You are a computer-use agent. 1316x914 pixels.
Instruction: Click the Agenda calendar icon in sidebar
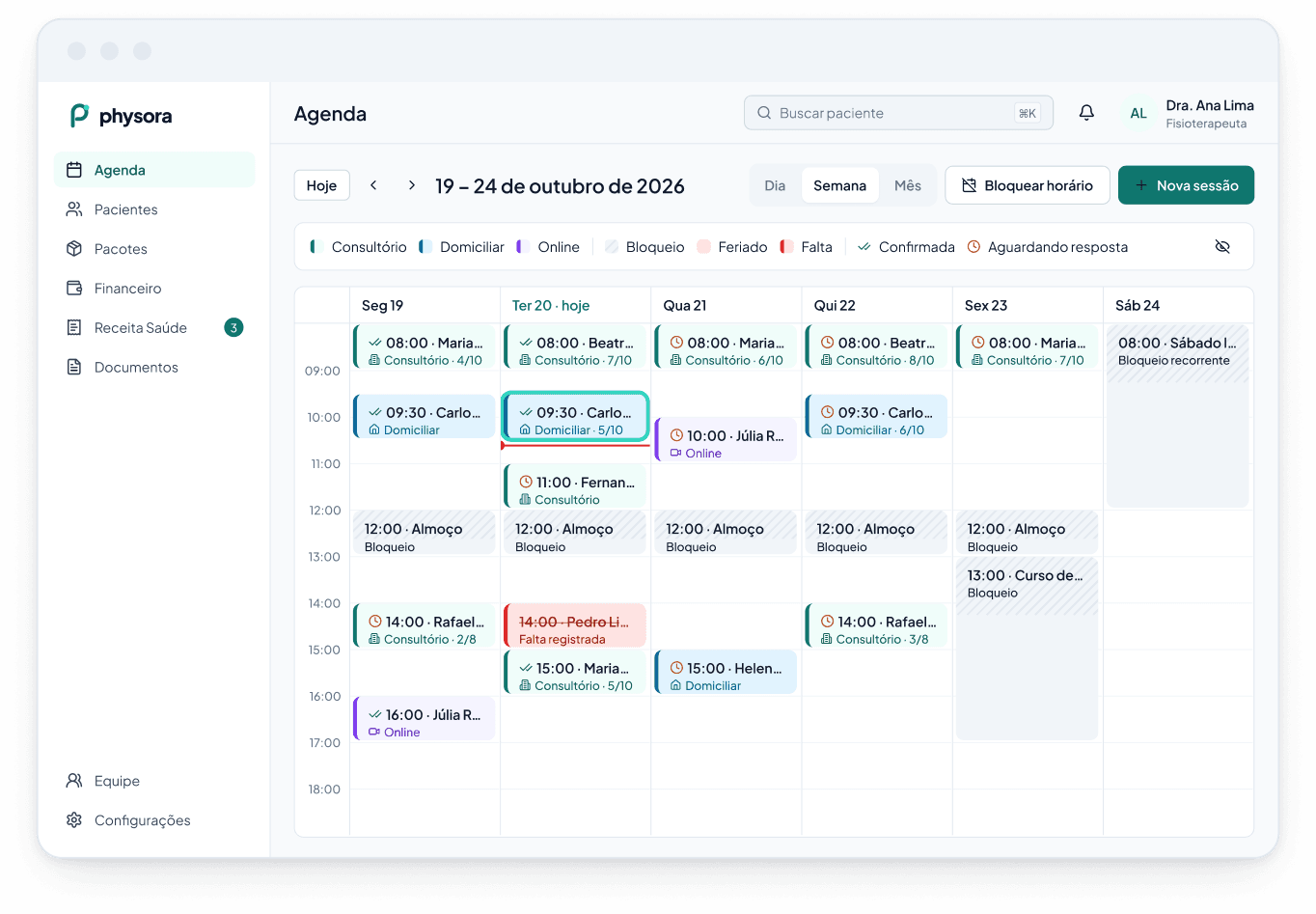coord(74,170)
